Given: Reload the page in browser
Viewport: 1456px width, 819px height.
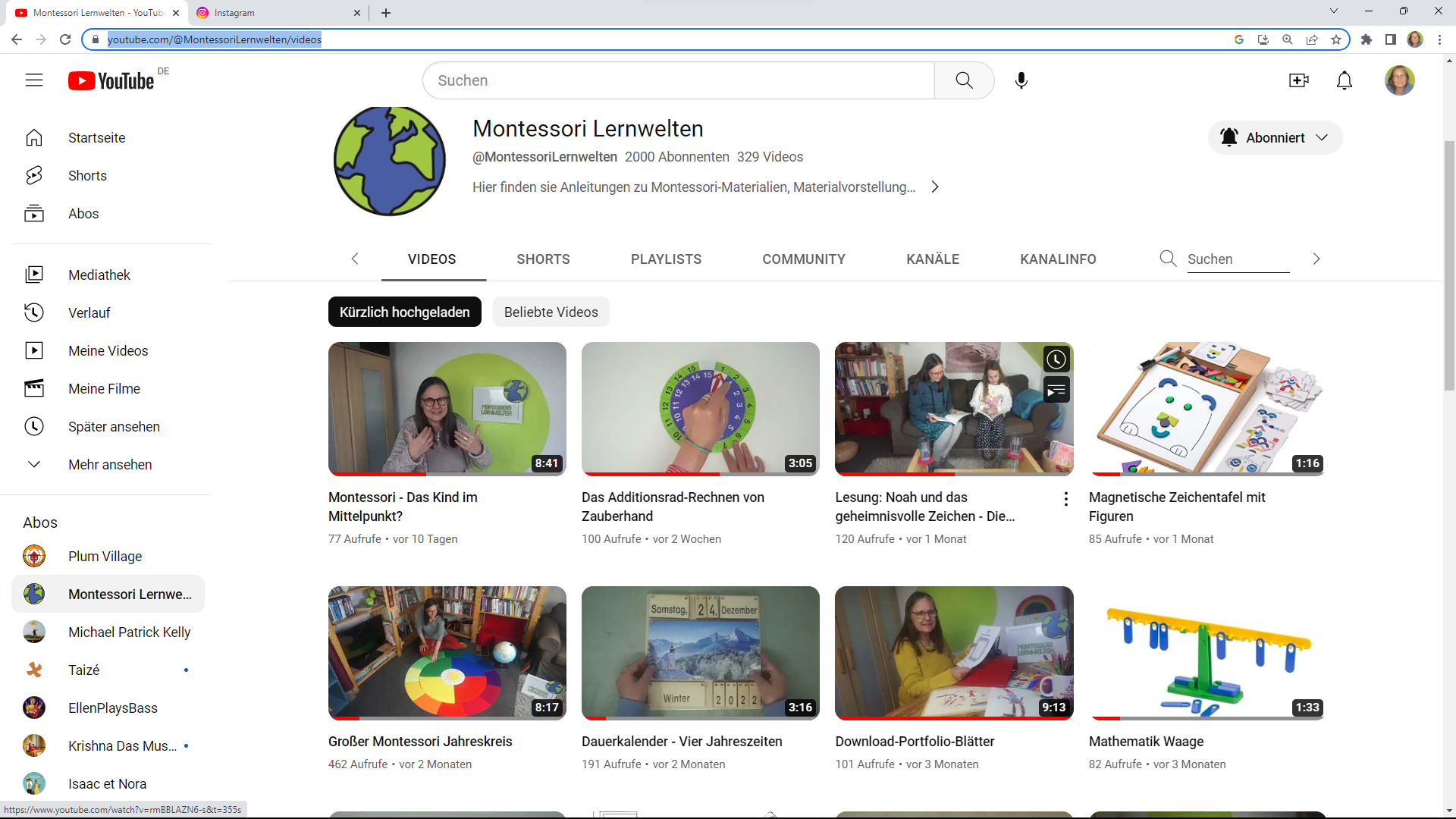Looking at the screenshot, I should [65, 39].
